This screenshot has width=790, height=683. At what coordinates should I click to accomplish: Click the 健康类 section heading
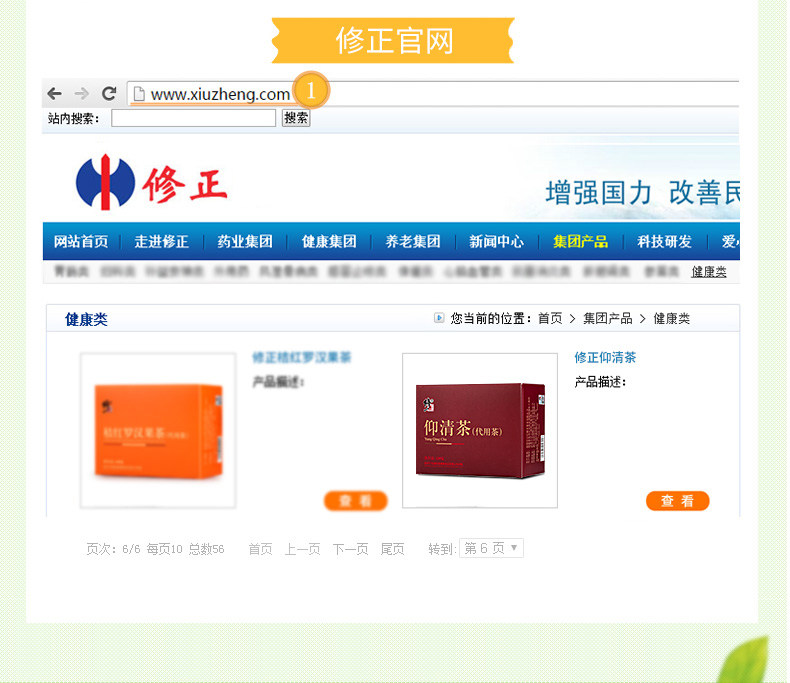pos(86,319)
